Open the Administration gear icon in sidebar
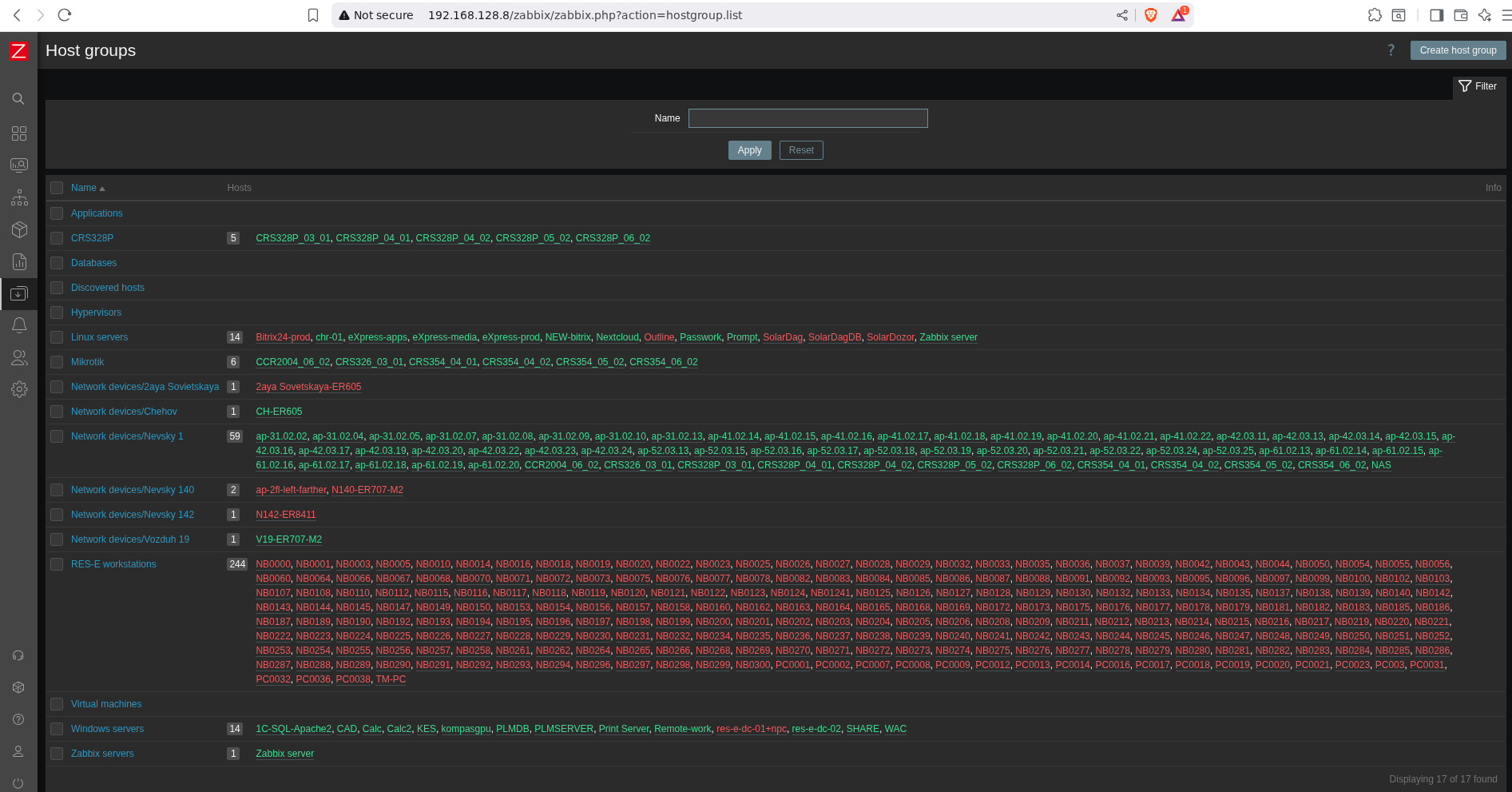 [x=18, y=389]
